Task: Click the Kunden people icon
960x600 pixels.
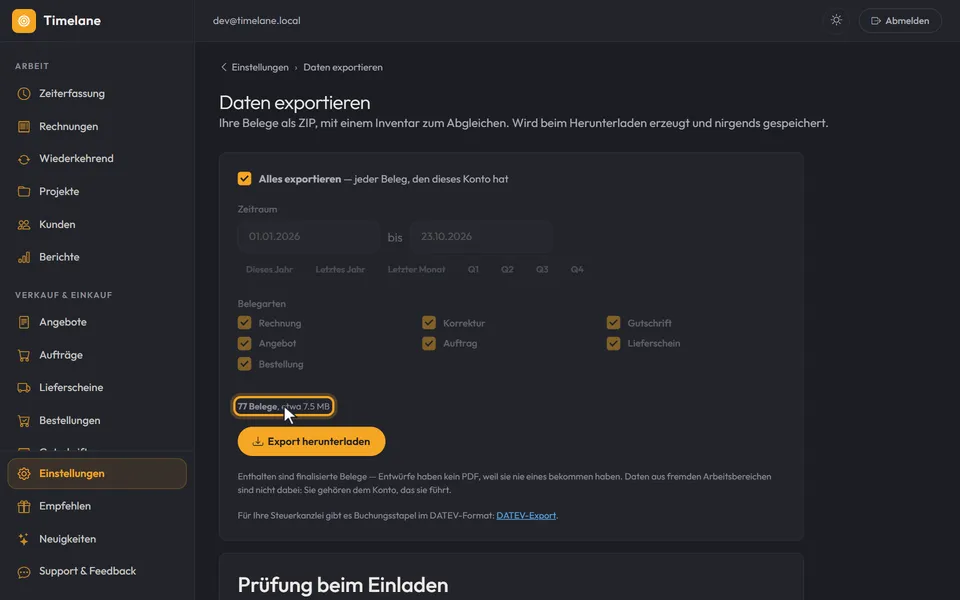Action: coord(24,225)
